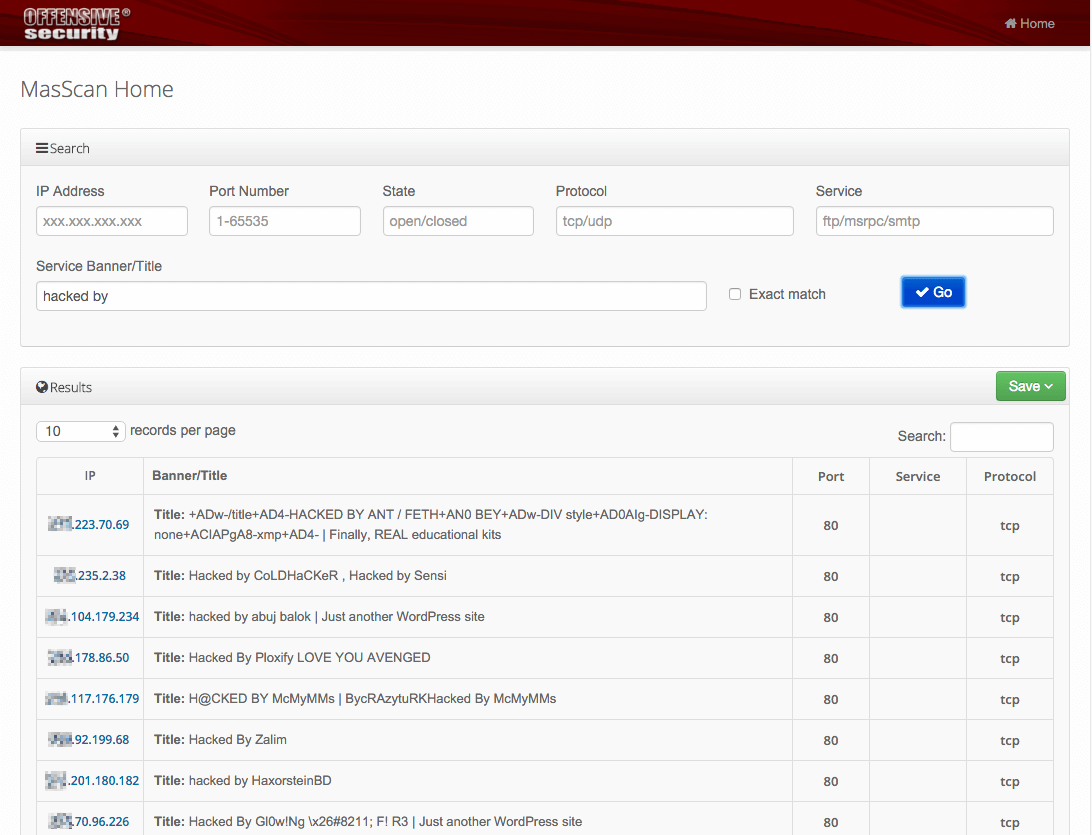Image resolution: width=1092 pixels, height=835 pixels.
Task: Open the records per page dropdown
Action: (80, 431)
